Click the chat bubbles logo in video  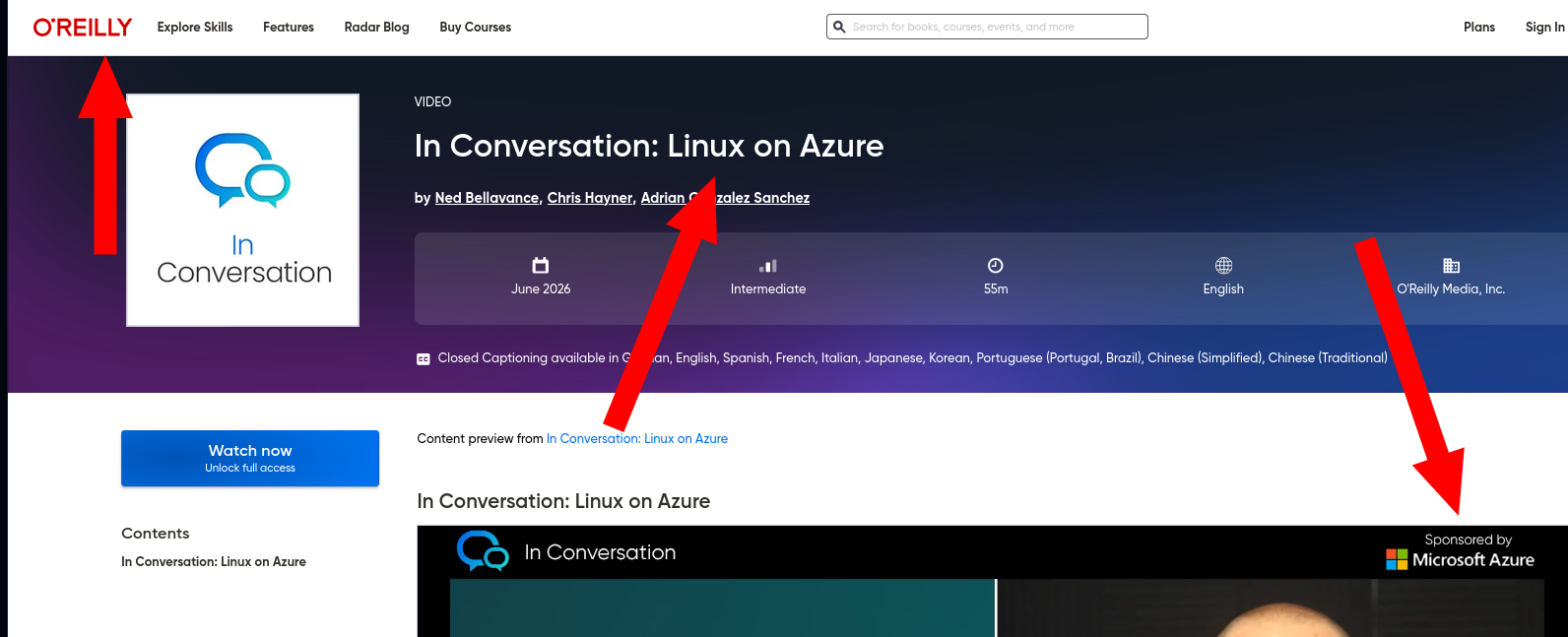point(483,551)
